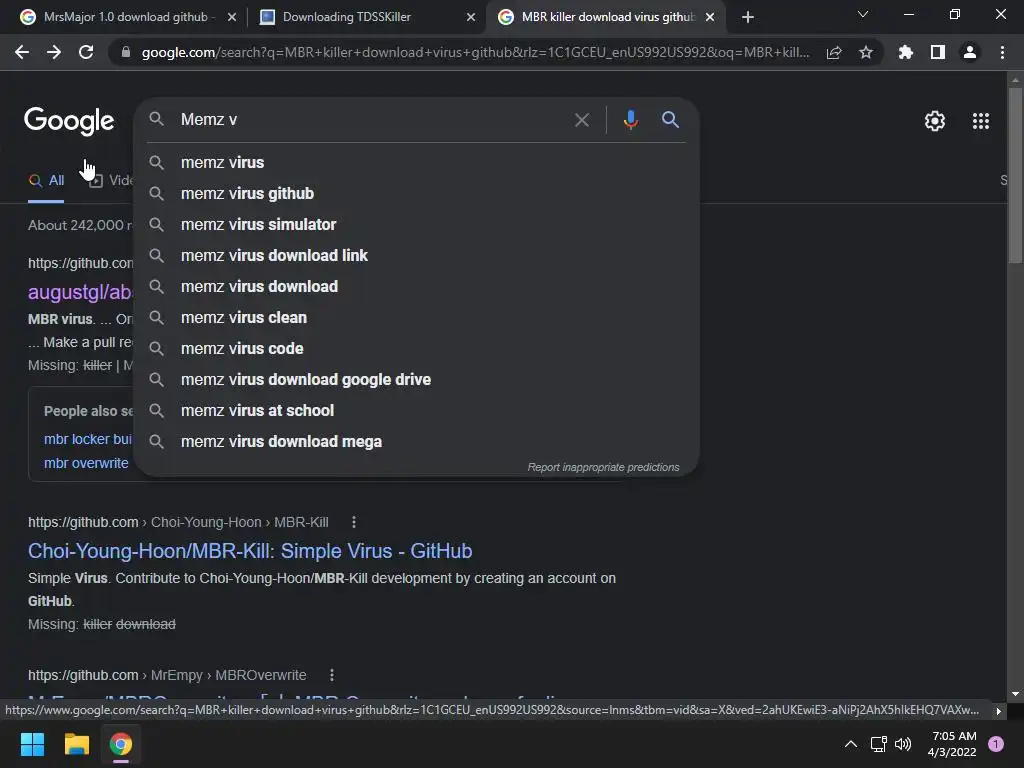Screen dimensions: 1024x768
Task: Open the Extensions puzzle icon
Action: pos(905,52)
